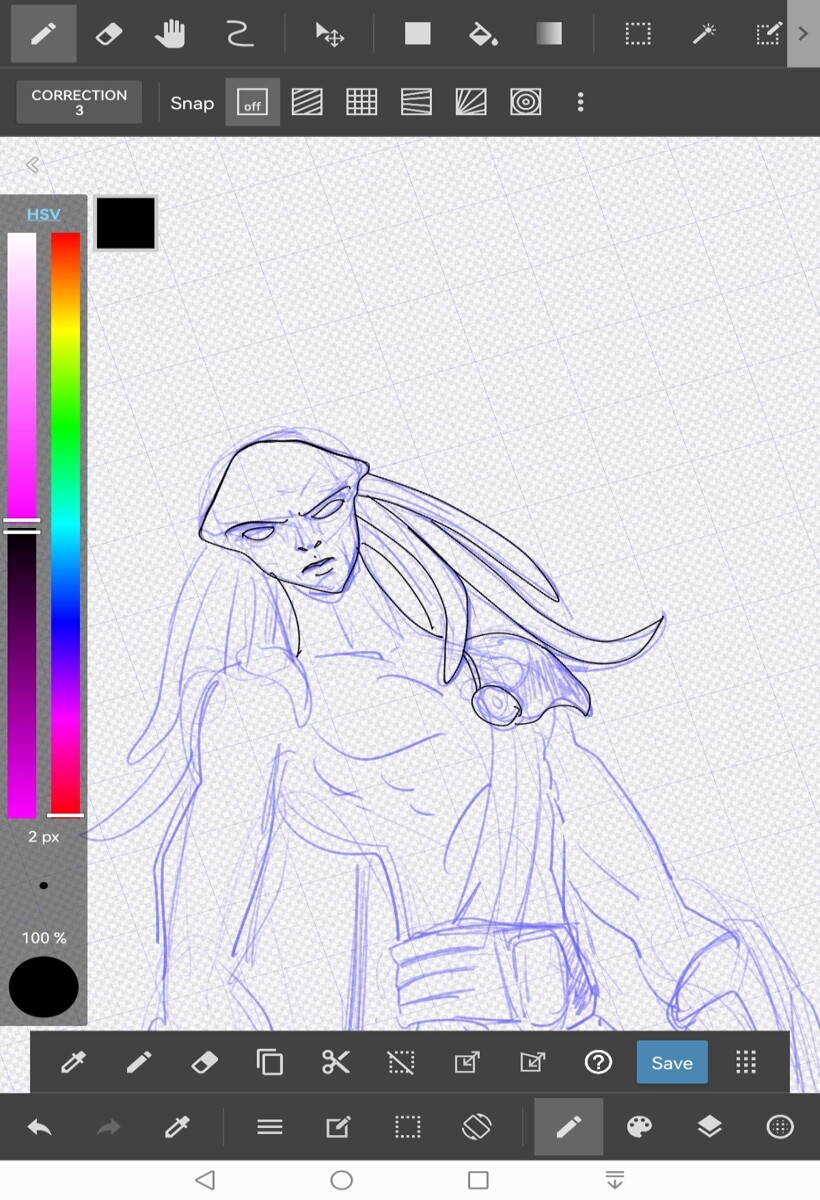Image resolution: width=820 pixels, height=1200 pixels.
Task: Enable parallel lines snap
Action: 307,102
